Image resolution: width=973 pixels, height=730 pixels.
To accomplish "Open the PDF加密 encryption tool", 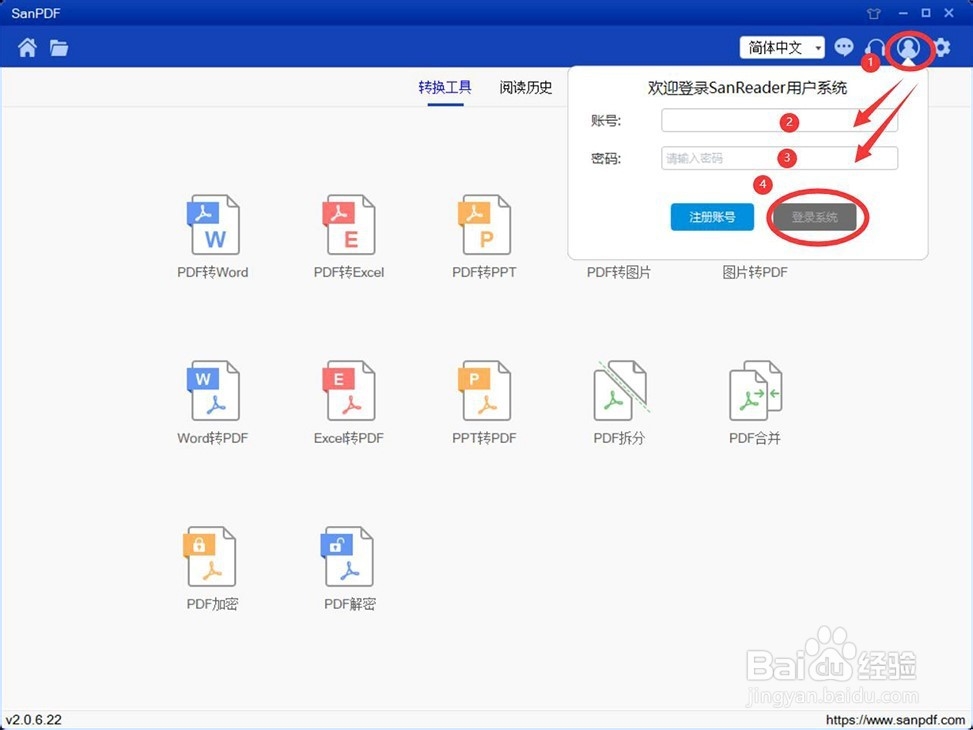I will [x=212, y=568].
